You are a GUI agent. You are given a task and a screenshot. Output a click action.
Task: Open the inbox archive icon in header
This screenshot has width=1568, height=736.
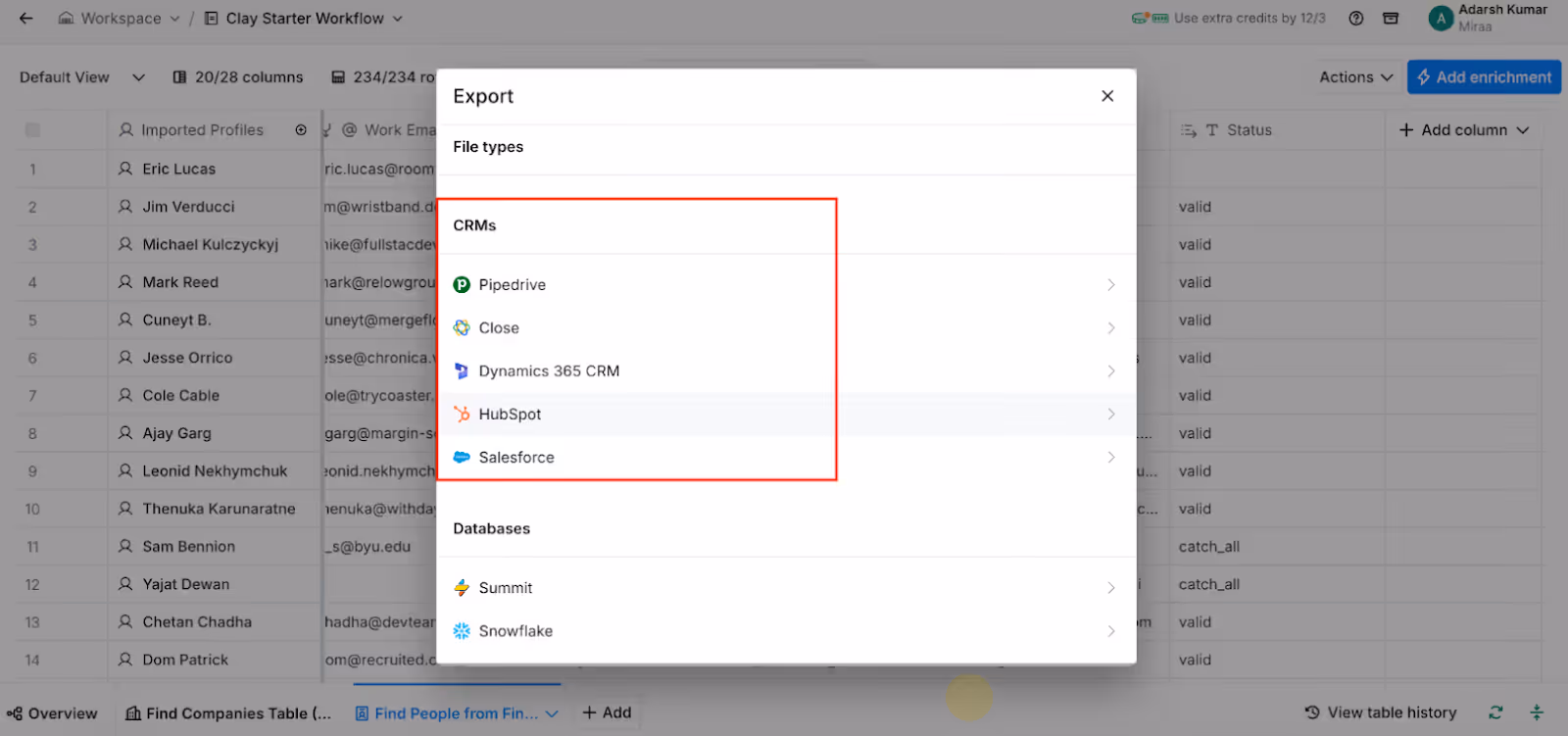(x=1391, y=18)
